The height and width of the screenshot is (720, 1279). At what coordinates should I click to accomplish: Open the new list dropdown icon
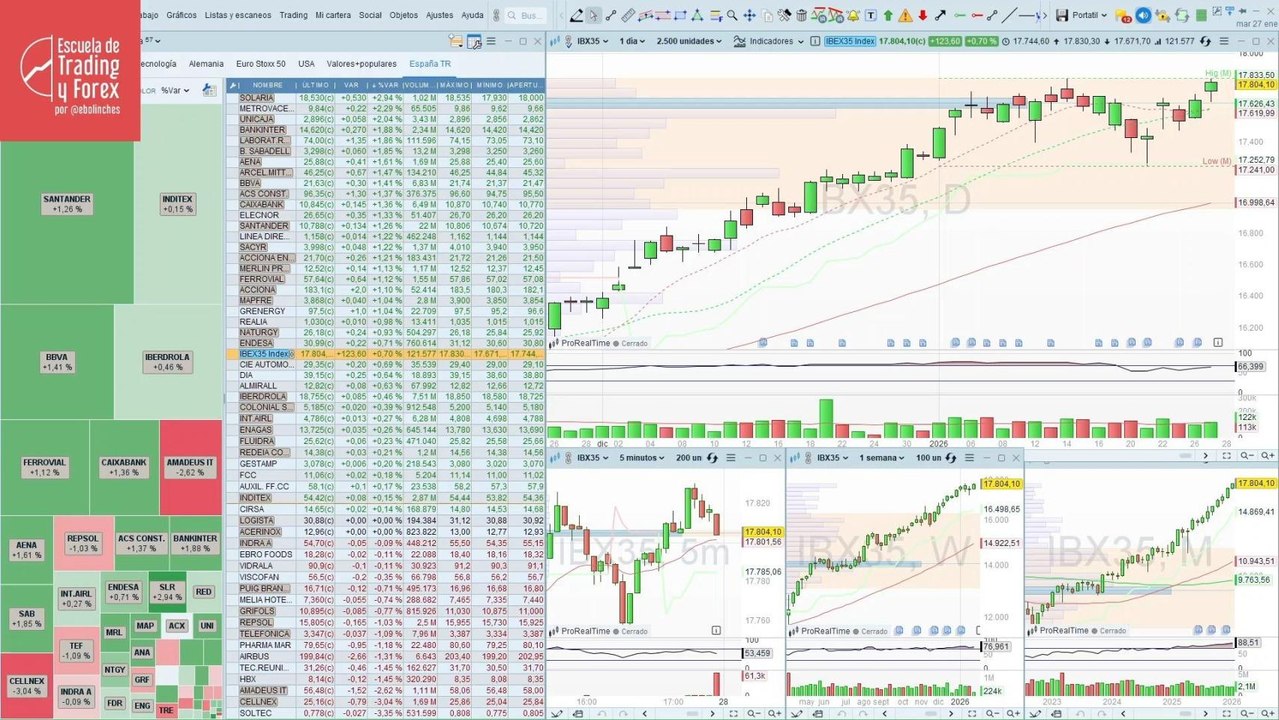click(456, 41)
